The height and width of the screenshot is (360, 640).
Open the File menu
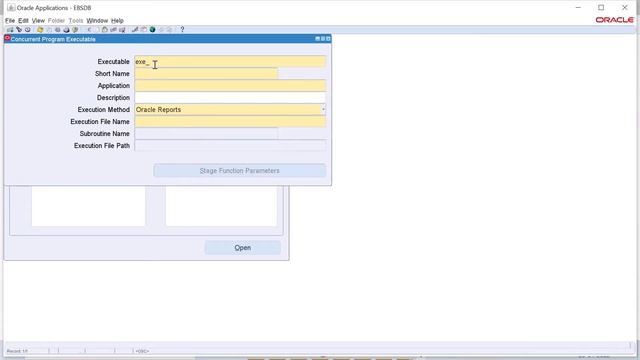[x=10, y=20]
